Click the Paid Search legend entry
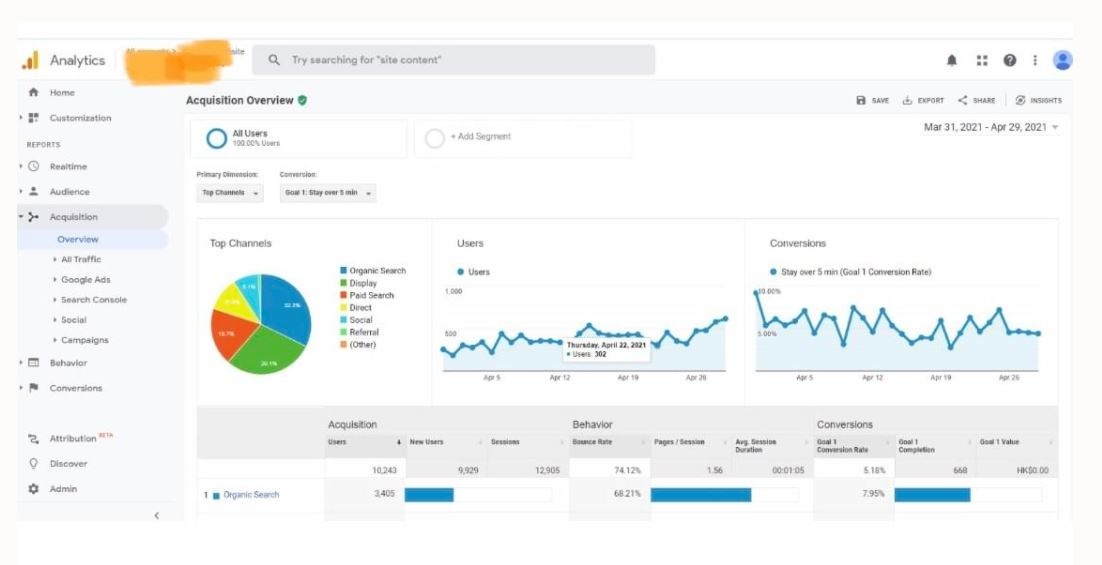 pyautogui.click(x=367, y=296)
